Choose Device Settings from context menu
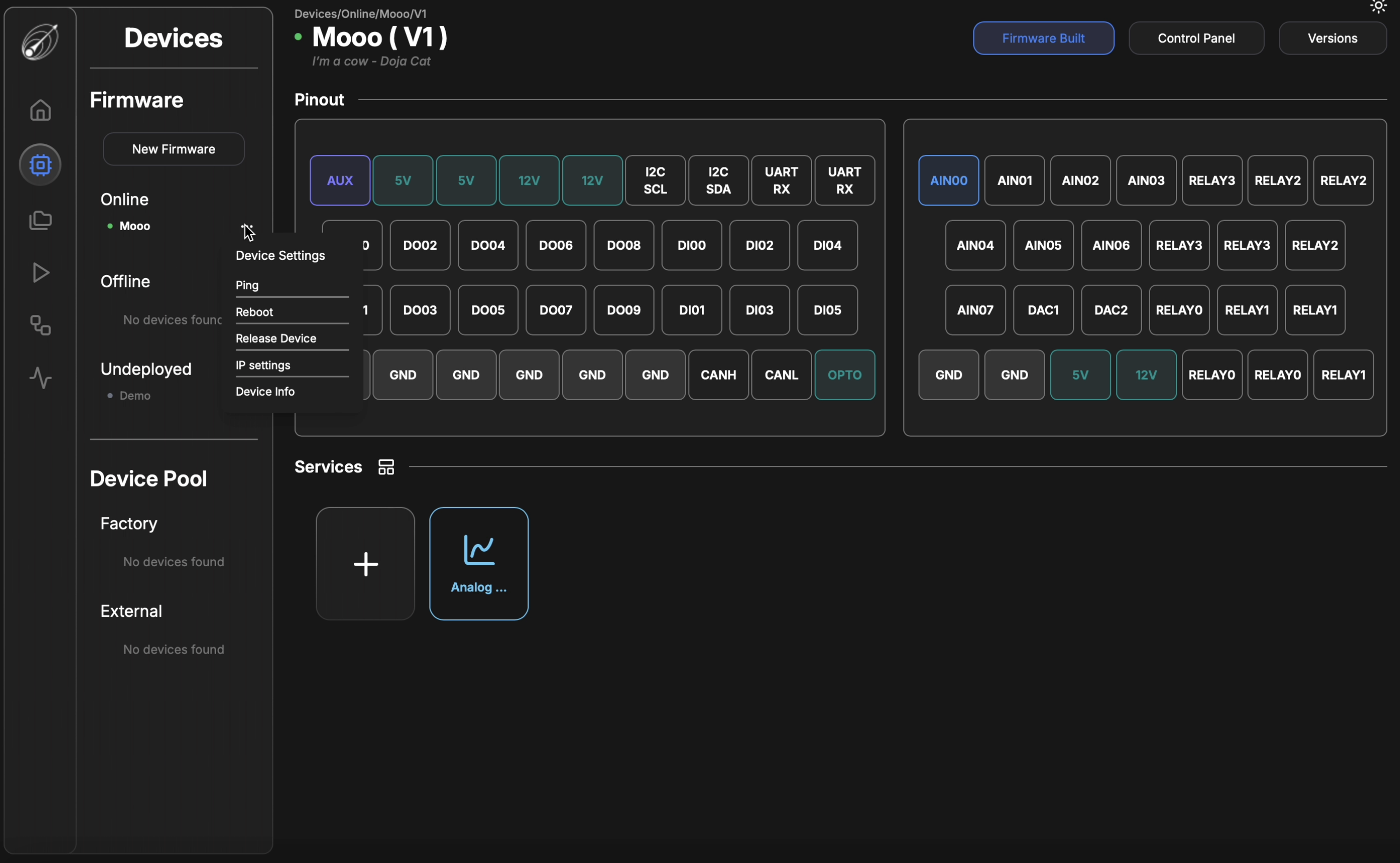The width and height of the screenshot is (1400, 863). click(280, 256)
